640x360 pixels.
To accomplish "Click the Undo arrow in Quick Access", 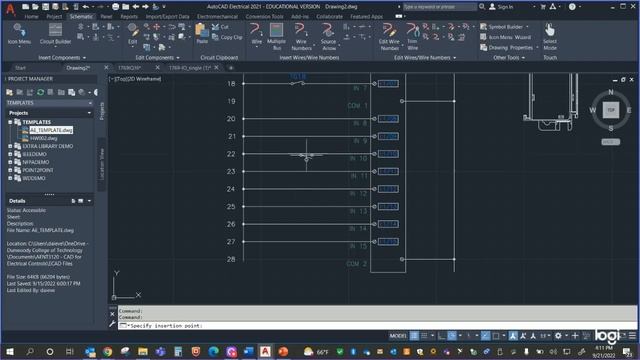I will [x=86, y=7].
